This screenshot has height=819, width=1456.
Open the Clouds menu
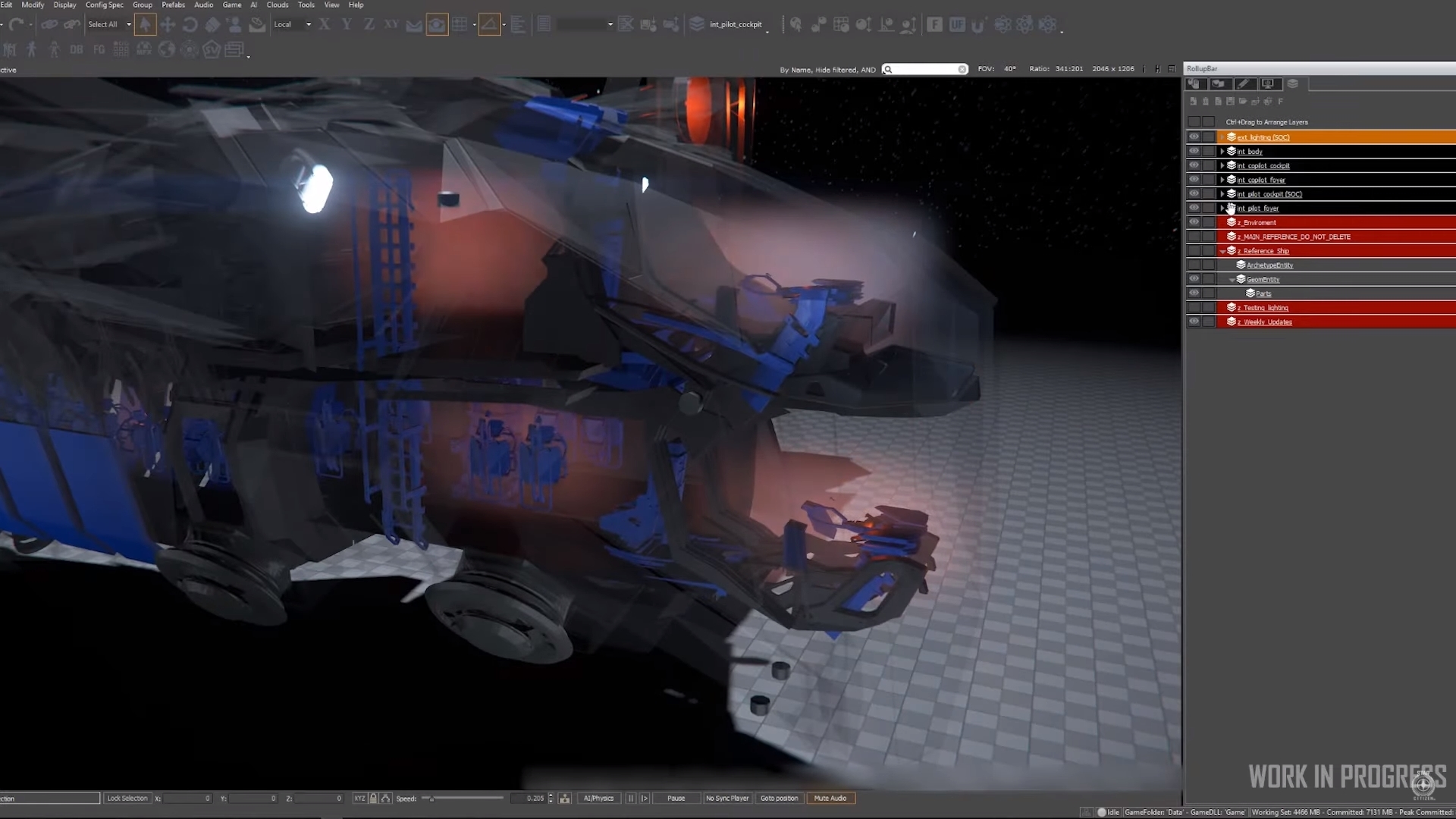pos(277,5)
